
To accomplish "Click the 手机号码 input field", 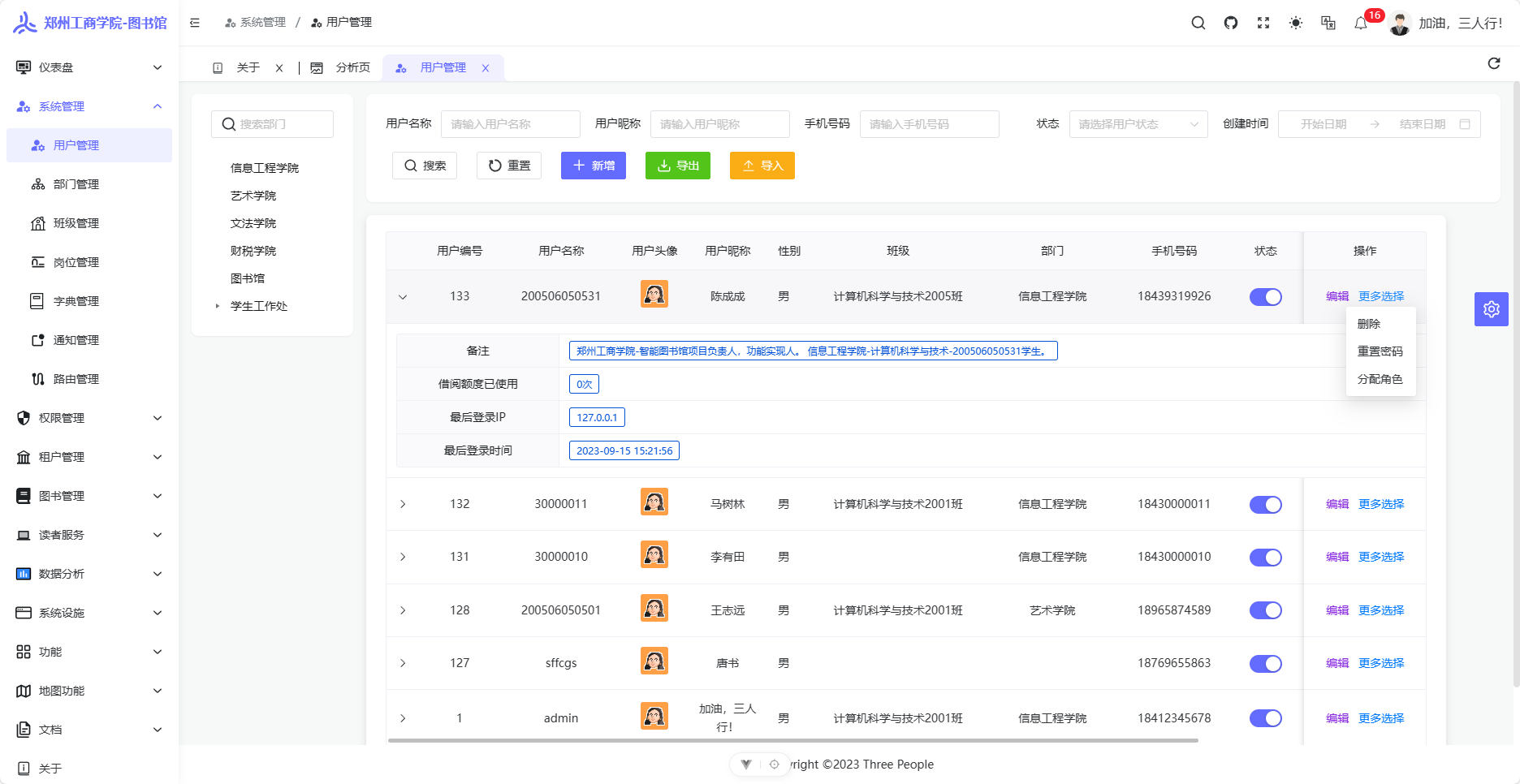I will click(x=930, y=124).
